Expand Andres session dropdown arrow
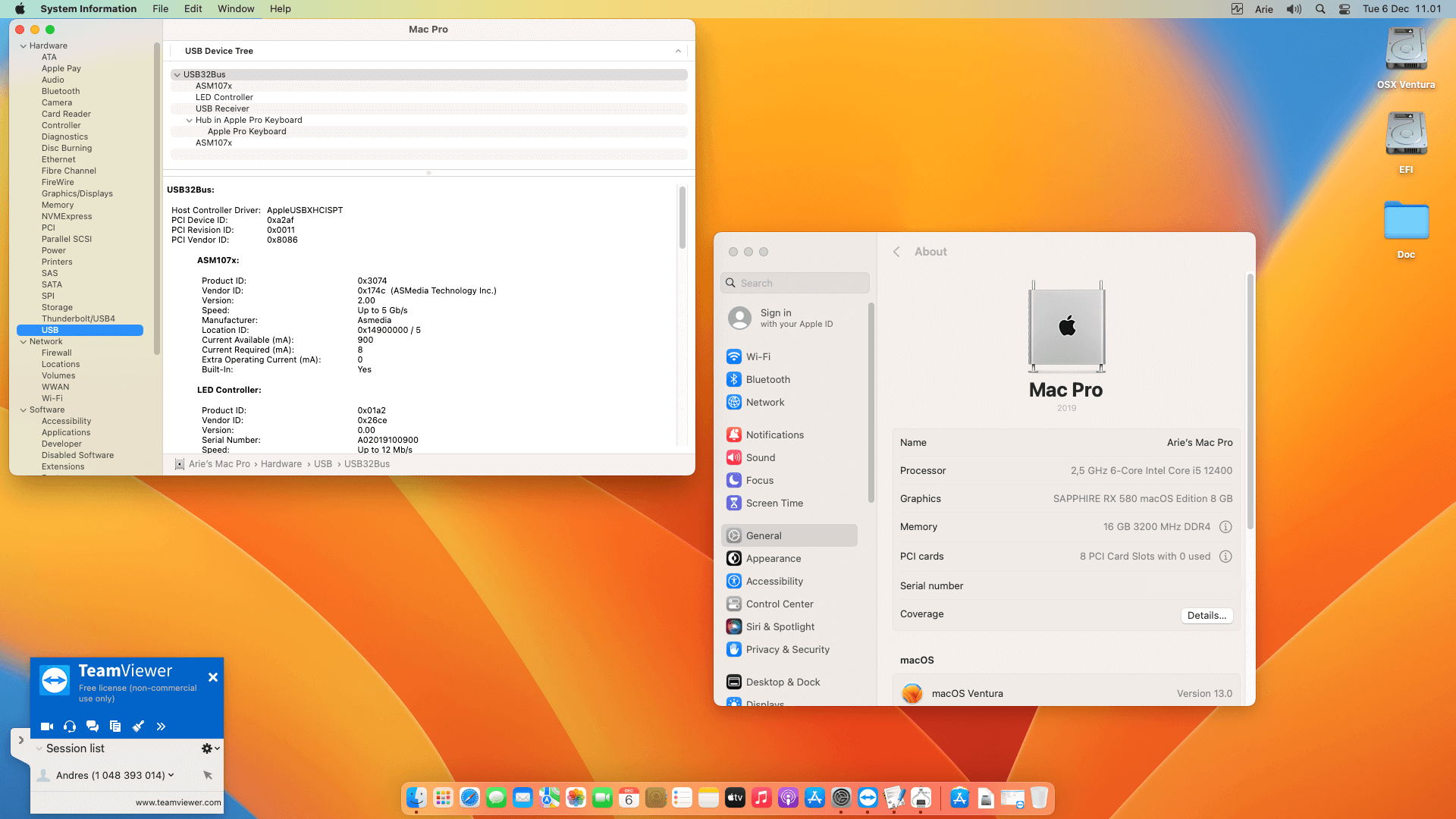This screenshot has height=819, width=1456. pos(171,775)
